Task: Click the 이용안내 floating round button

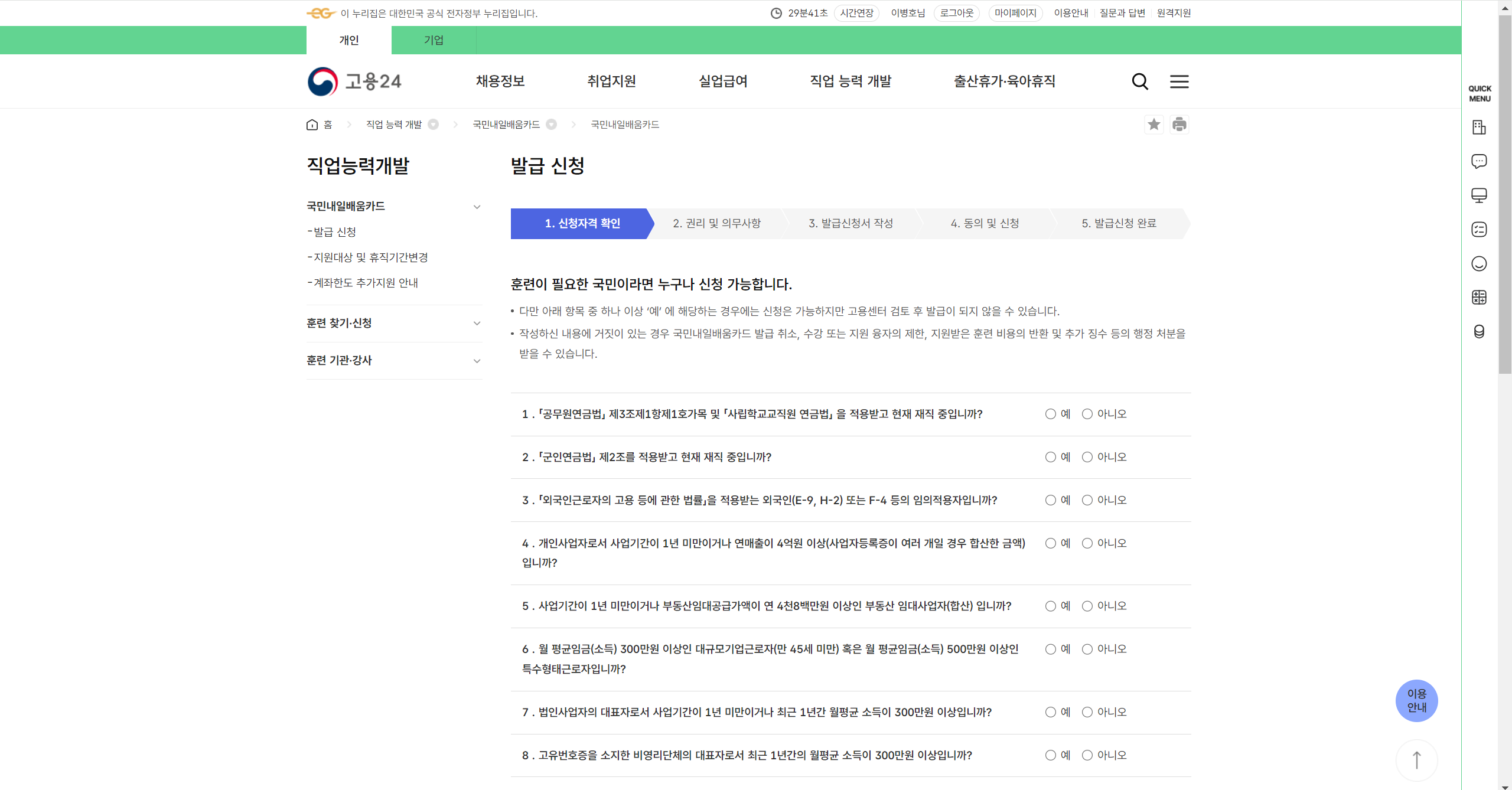Action: pyautogui.click(x=1416, y=700)
